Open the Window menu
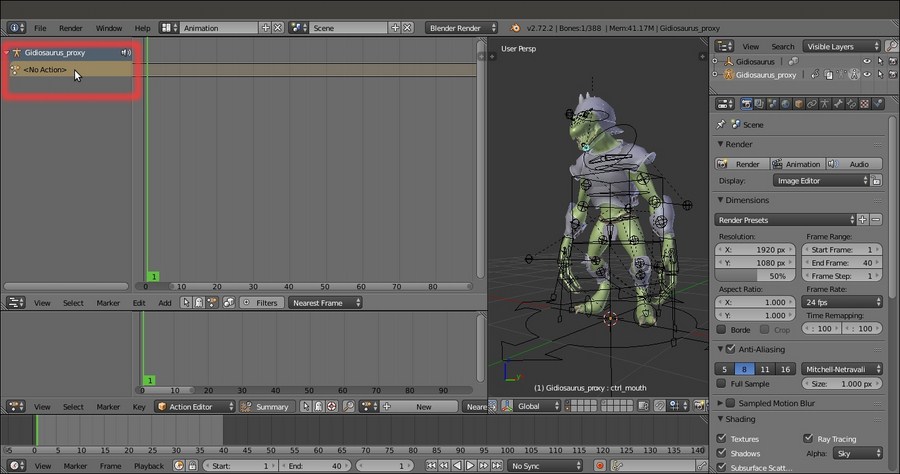The width and height of the screenshot is (900, 474). (108, 28)
